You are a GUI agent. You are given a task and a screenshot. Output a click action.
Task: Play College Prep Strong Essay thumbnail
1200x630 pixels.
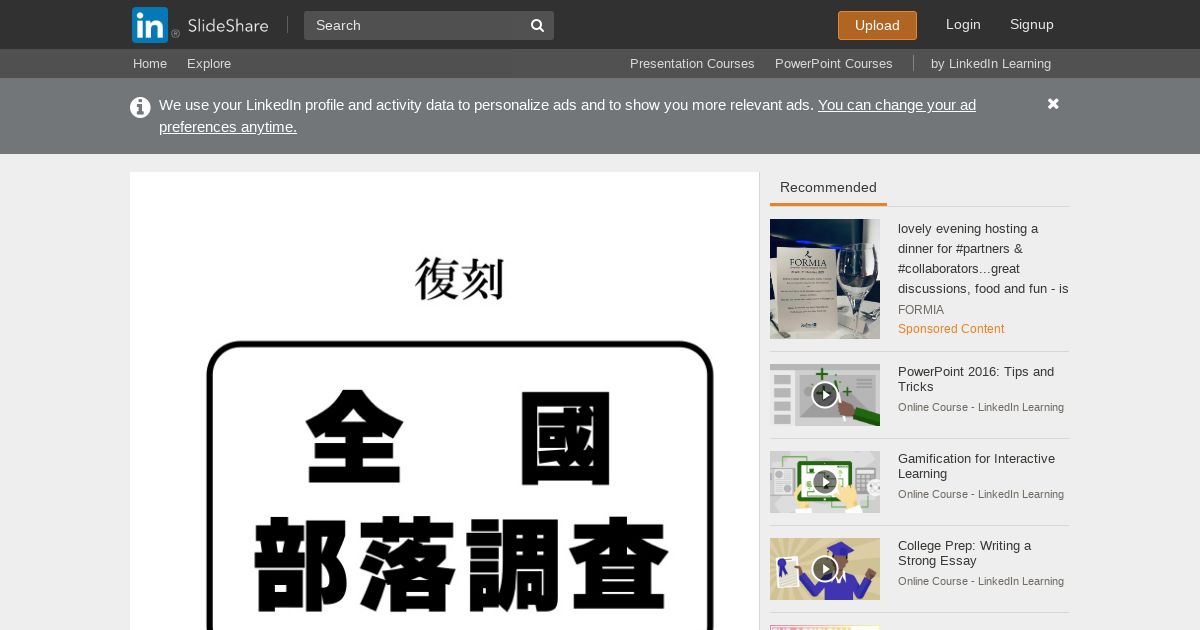pos(825,569)
